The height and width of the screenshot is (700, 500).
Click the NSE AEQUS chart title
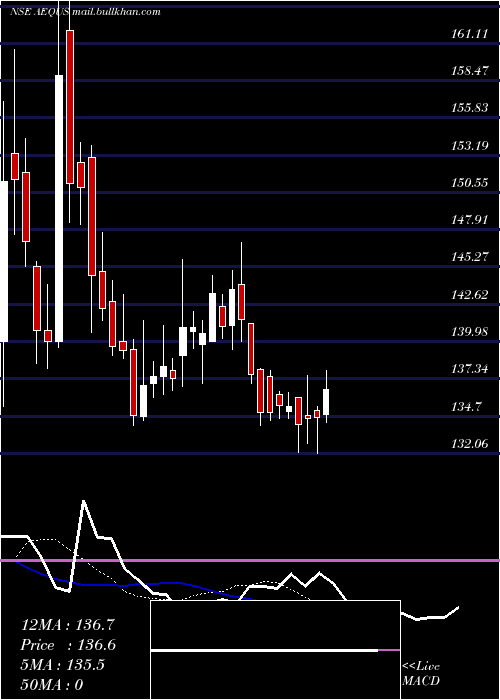40,12
